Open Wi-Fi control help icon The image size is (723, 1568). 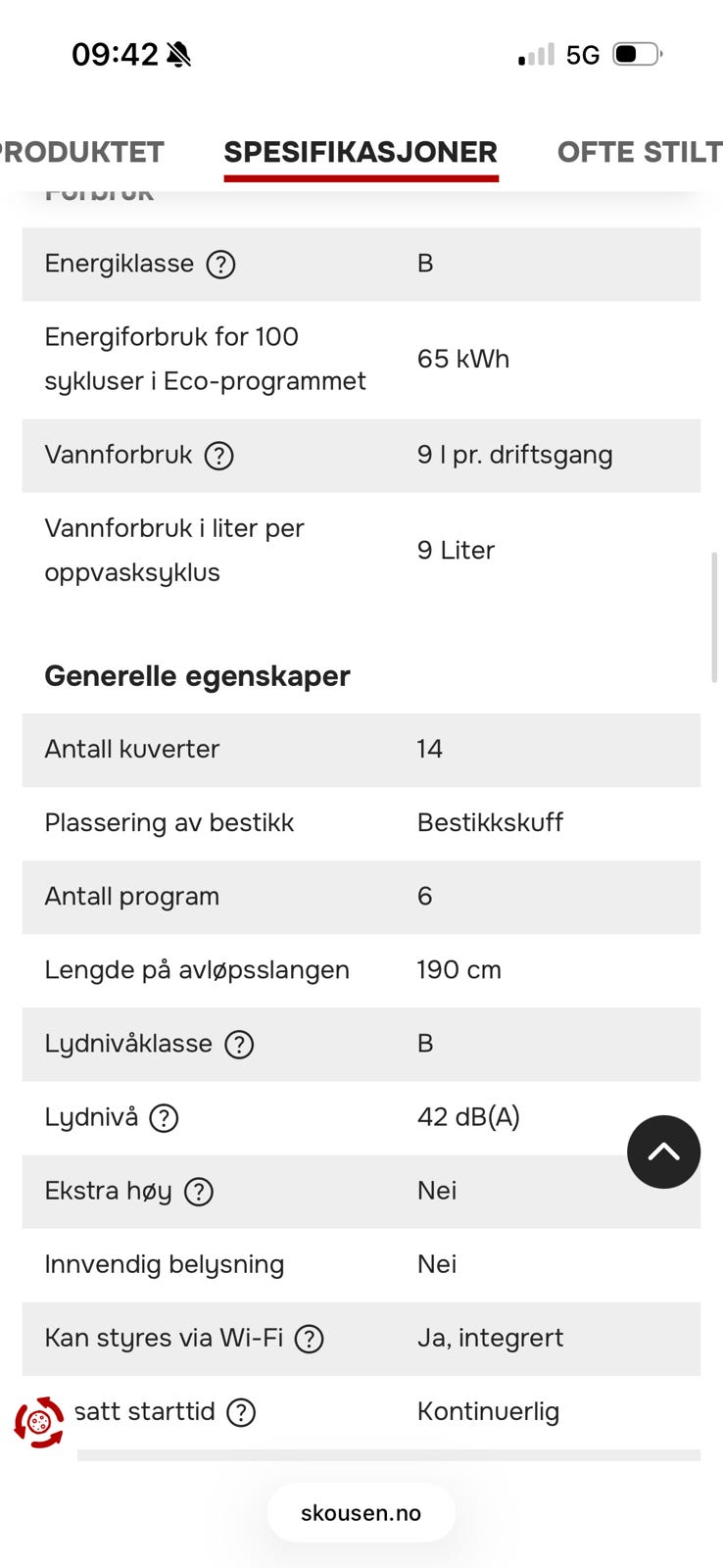(x=310, y=1339)
